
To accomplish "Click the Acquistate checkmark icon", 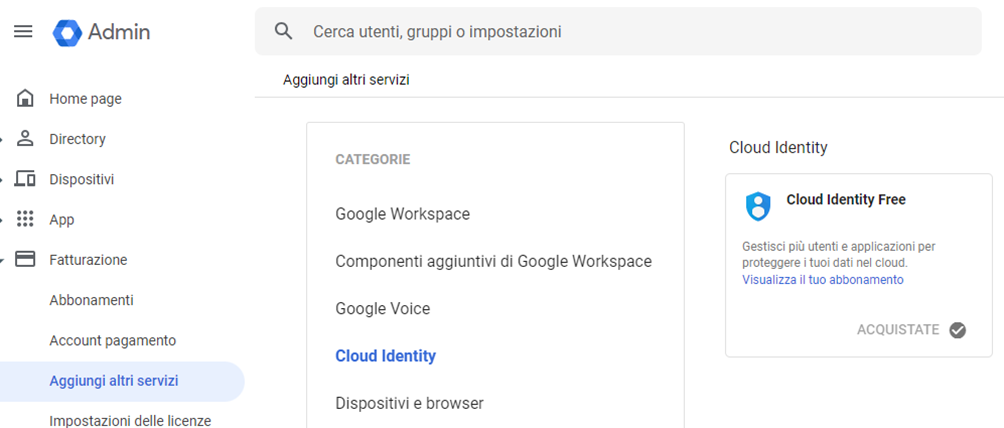I will pyautogui.click(x=957, y=330).
